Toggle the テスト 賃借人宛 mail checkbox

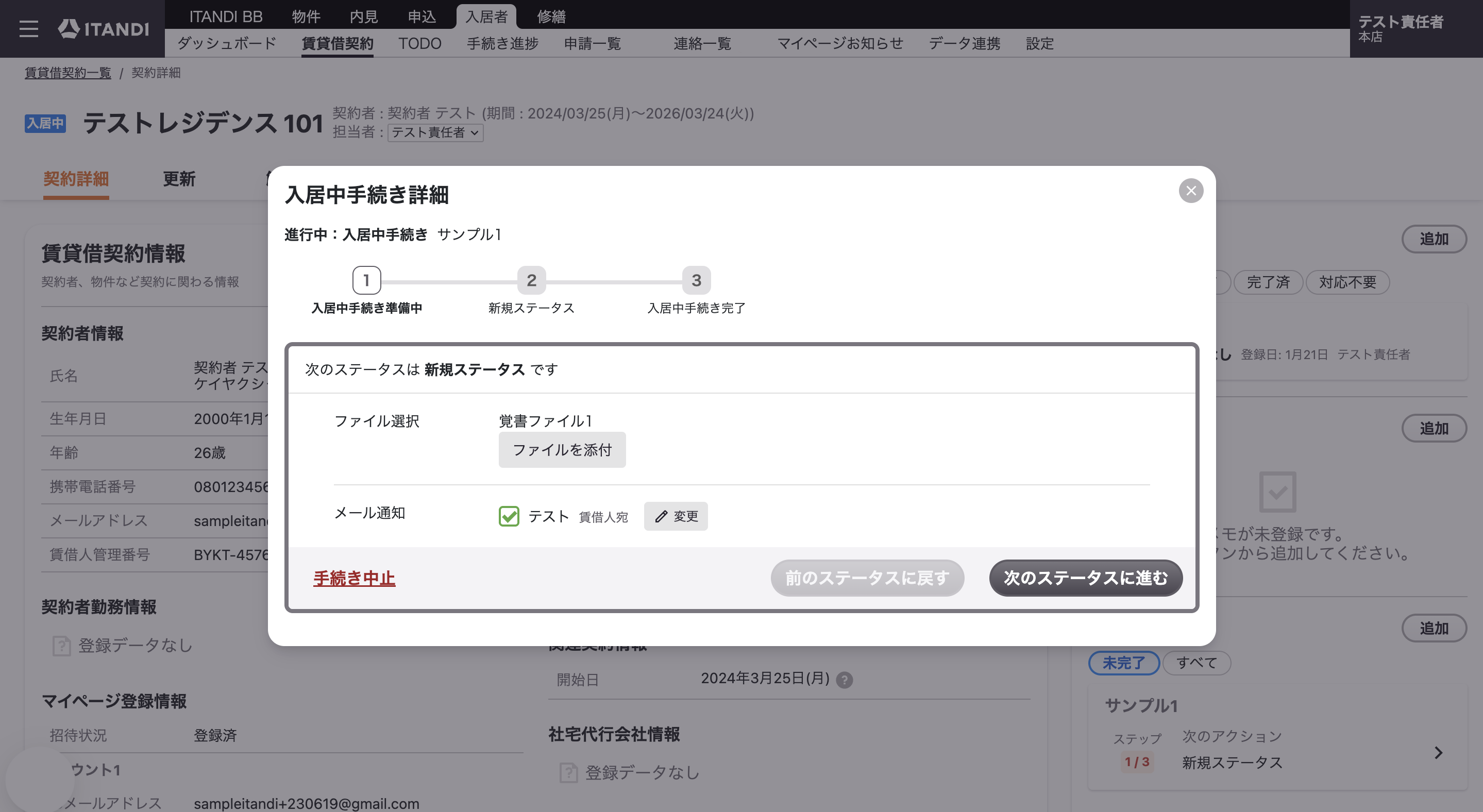click(x=509, y=516)
